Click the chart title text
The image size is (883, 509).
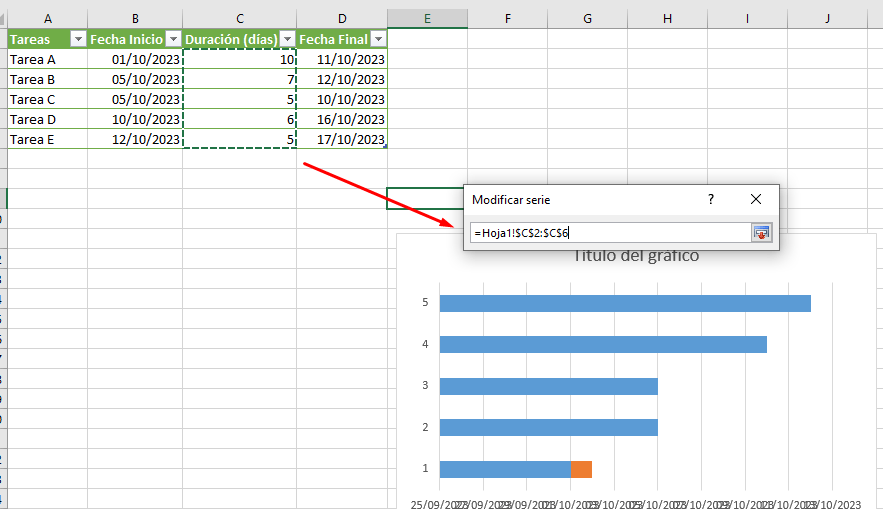point(635,256)
